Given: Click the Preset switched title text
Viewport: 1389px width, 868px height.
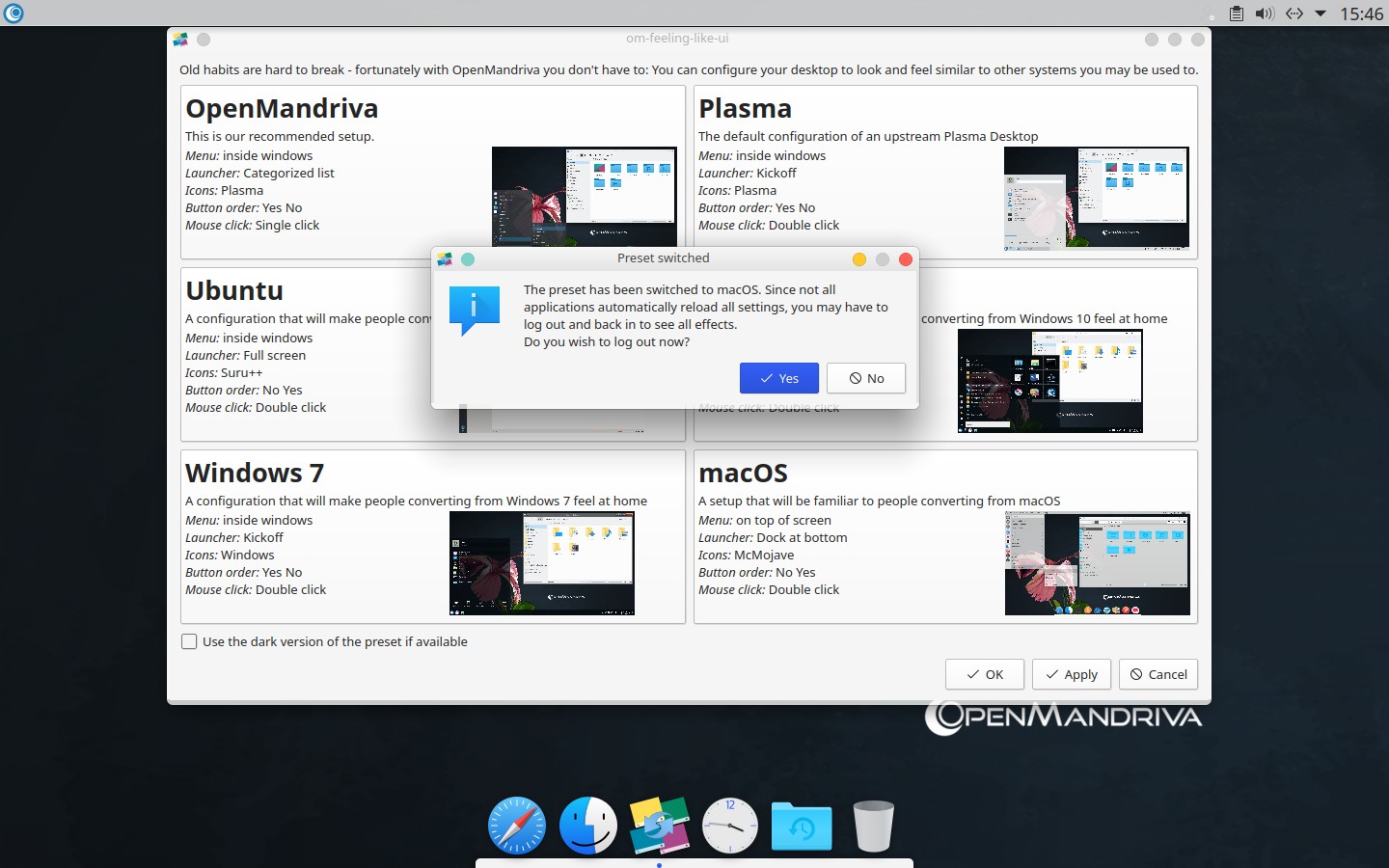Looking at the screenshot, I should pyautogui.click(x=664, y=258).
